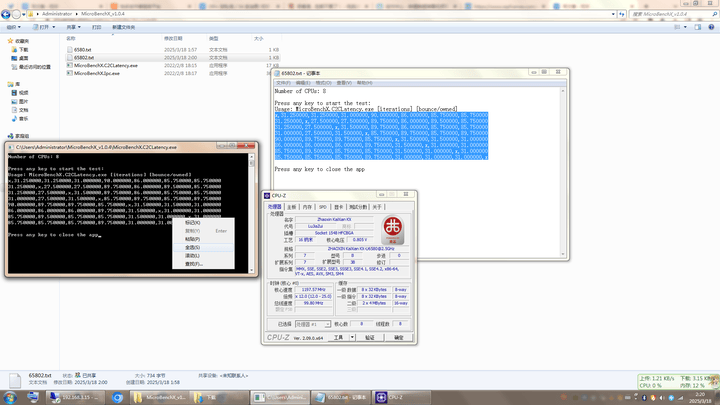Screen dimensions: 720x405
Task: Click CPU-Z 验证 (Validate) button
Action: [x=370, y=338]
